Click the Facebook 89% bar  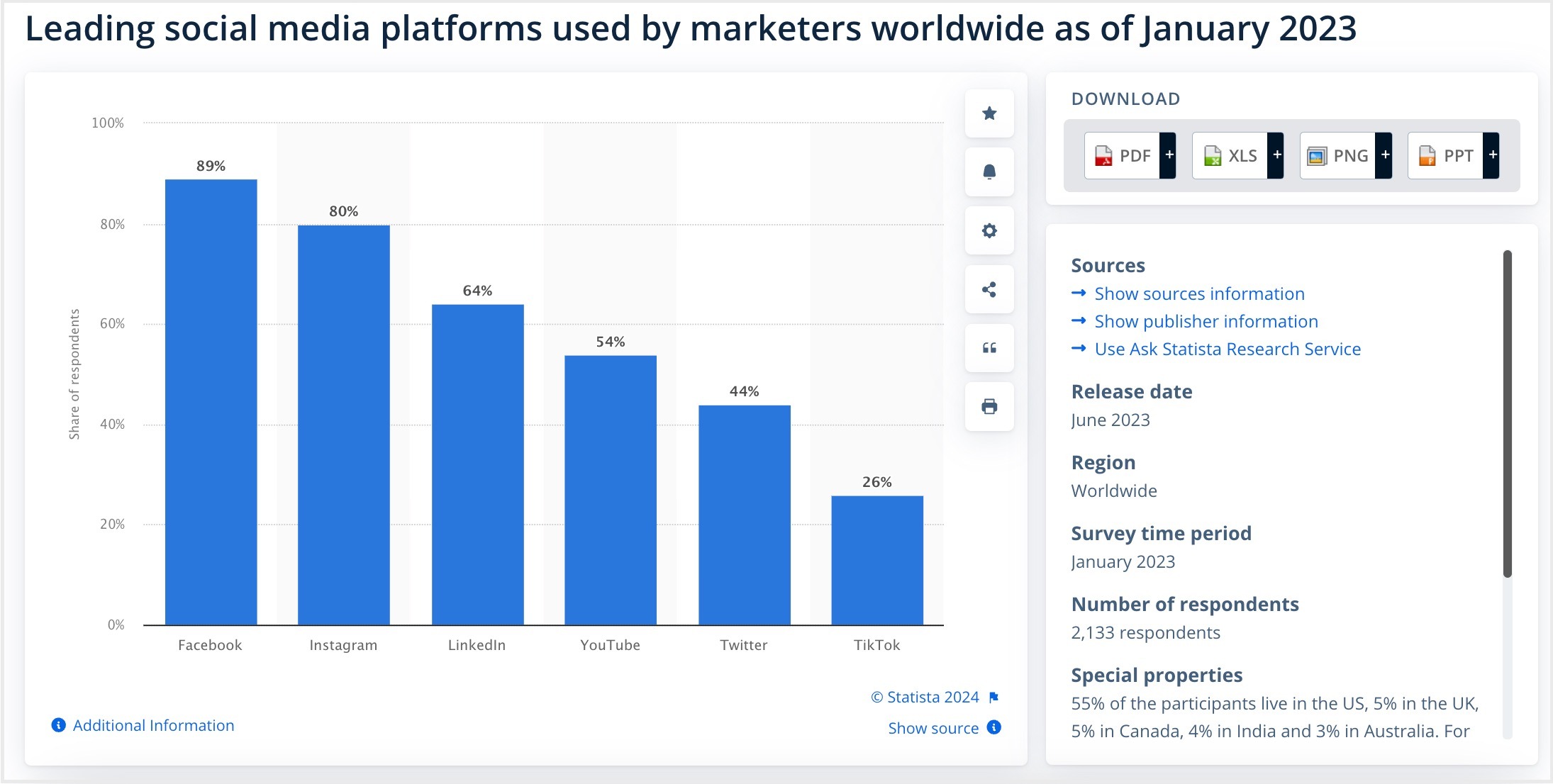211,402
